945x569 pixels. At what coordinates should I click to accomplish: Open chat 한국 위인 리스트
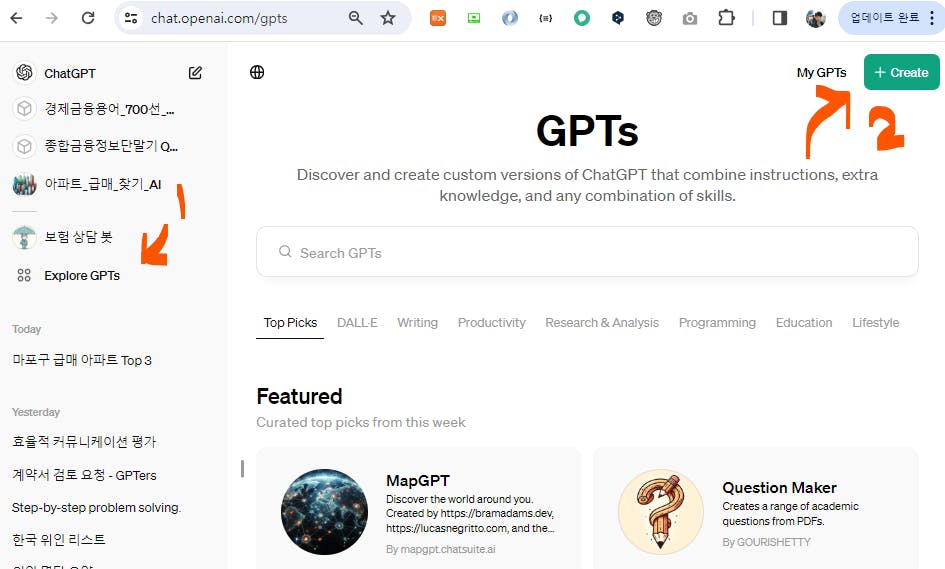coord(58,539)
